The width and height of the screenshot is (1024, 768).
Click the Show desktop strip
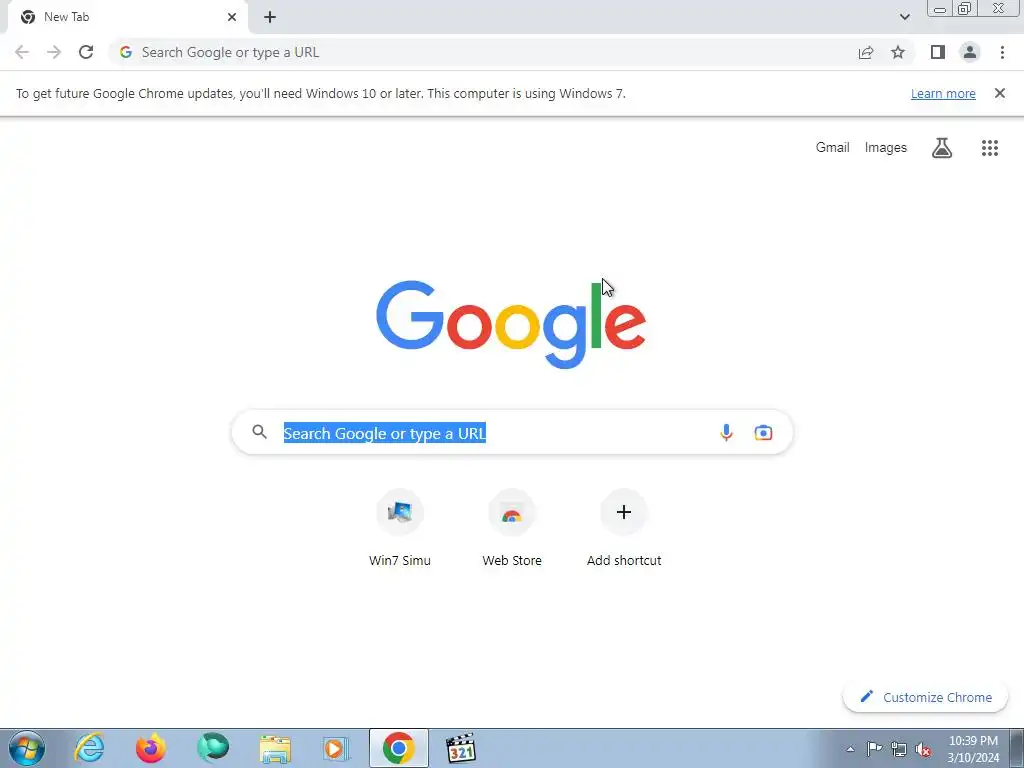tap(1017, 748)
